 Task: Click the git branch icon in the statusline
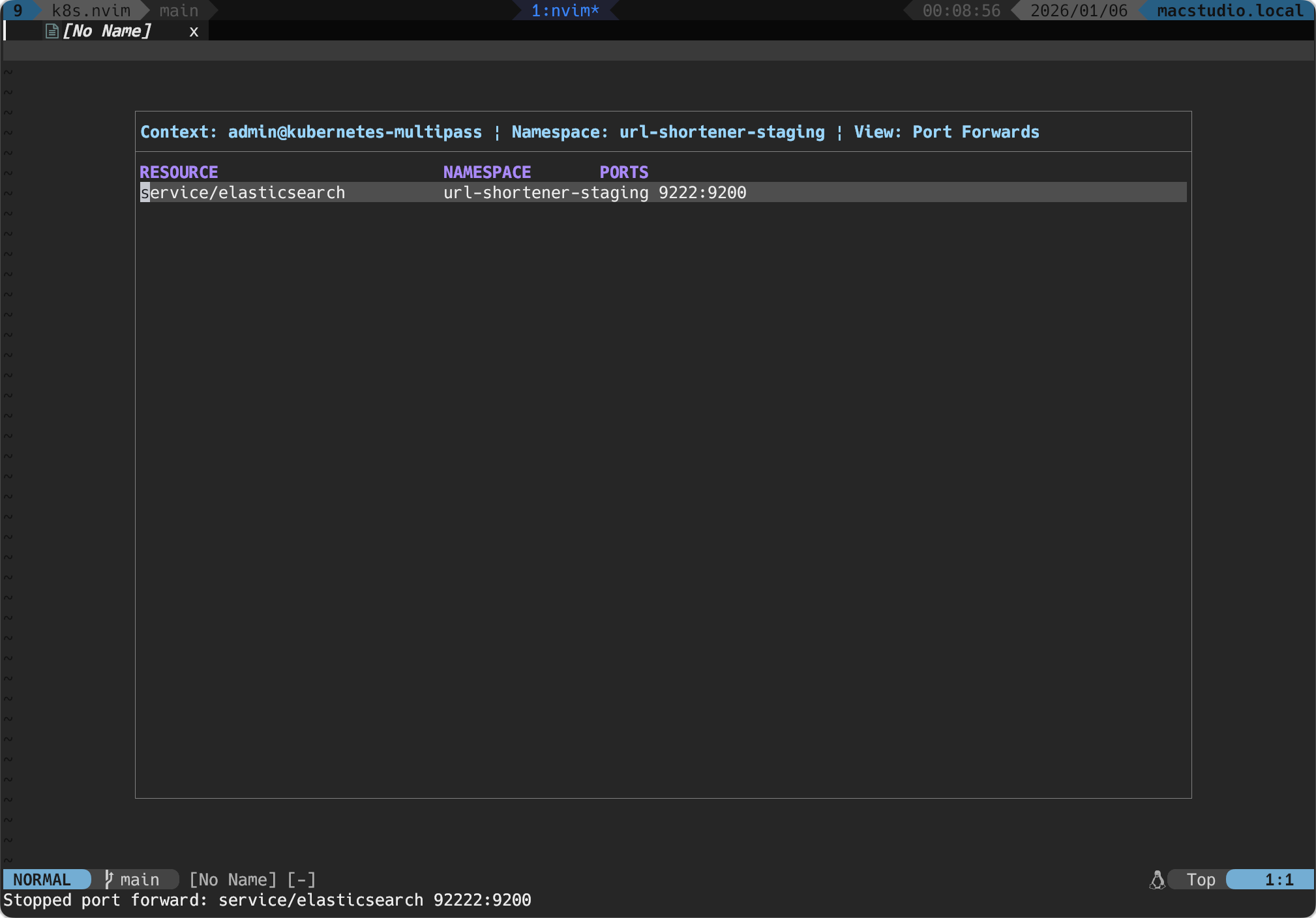[x=109, y=879]
